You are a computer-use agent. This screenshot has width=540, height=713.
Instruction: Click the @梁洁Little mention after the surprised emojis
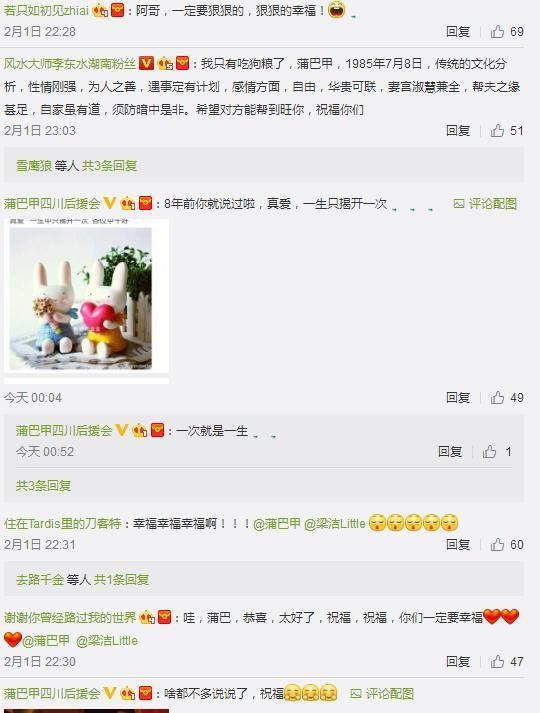click(335, 523)
